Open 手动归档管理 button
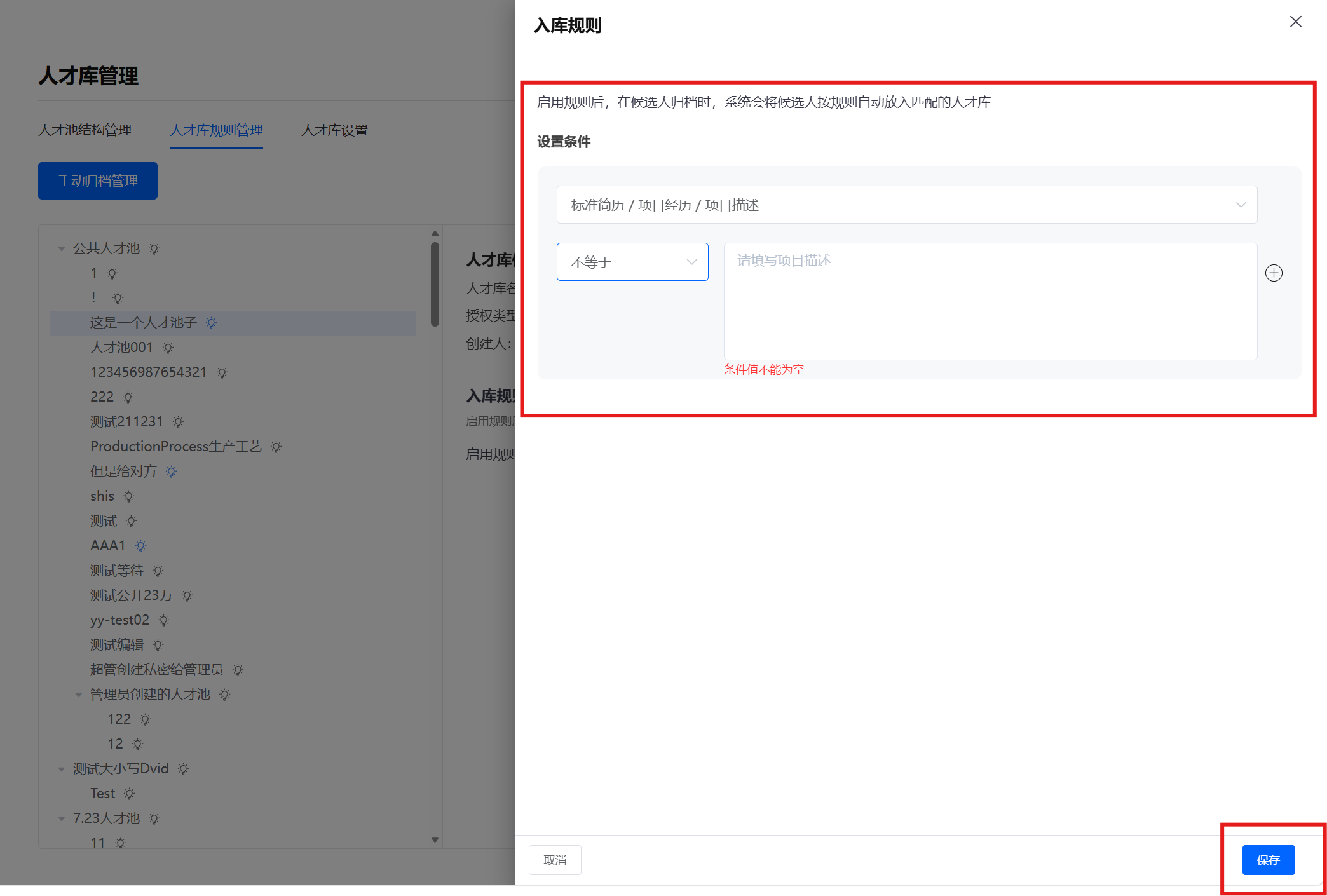This screenshot has width=1327, height=896. [98, 181]
